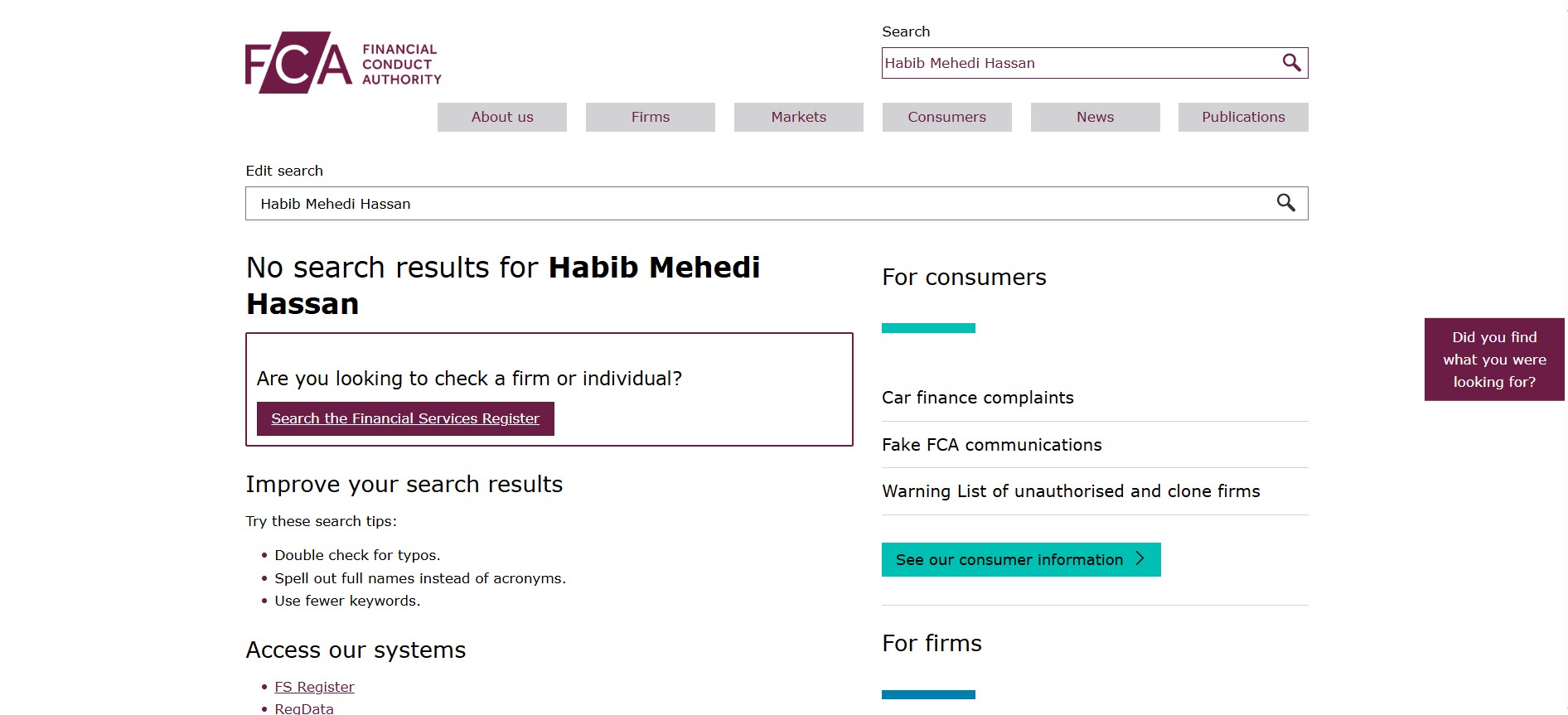Click the arrow on the consumer information button
Image resolution: width=1568 pixels, height=715 pixels.
(1140, 559)
